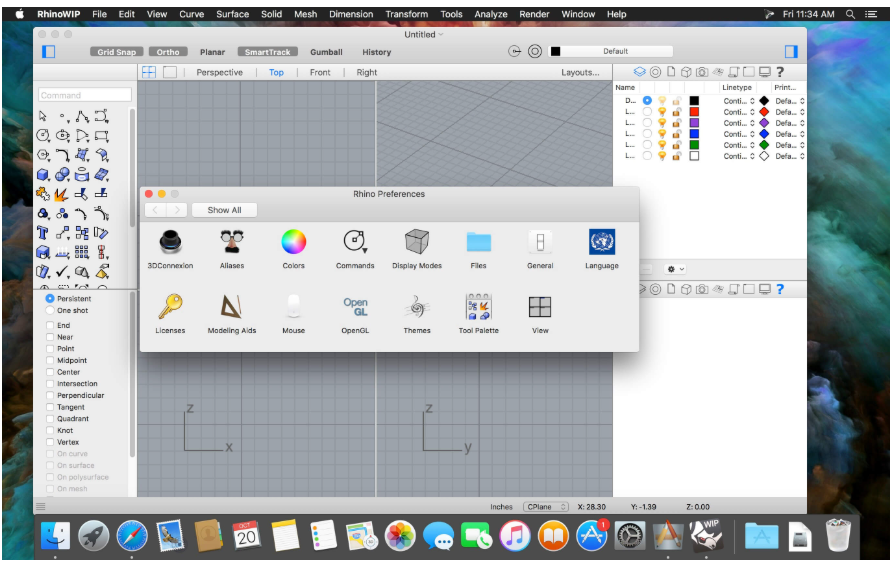Toggle right sidebar with blue toolbar icon
Image resolution: width=890 pixels, height=562 pixels.
point(791,52)
